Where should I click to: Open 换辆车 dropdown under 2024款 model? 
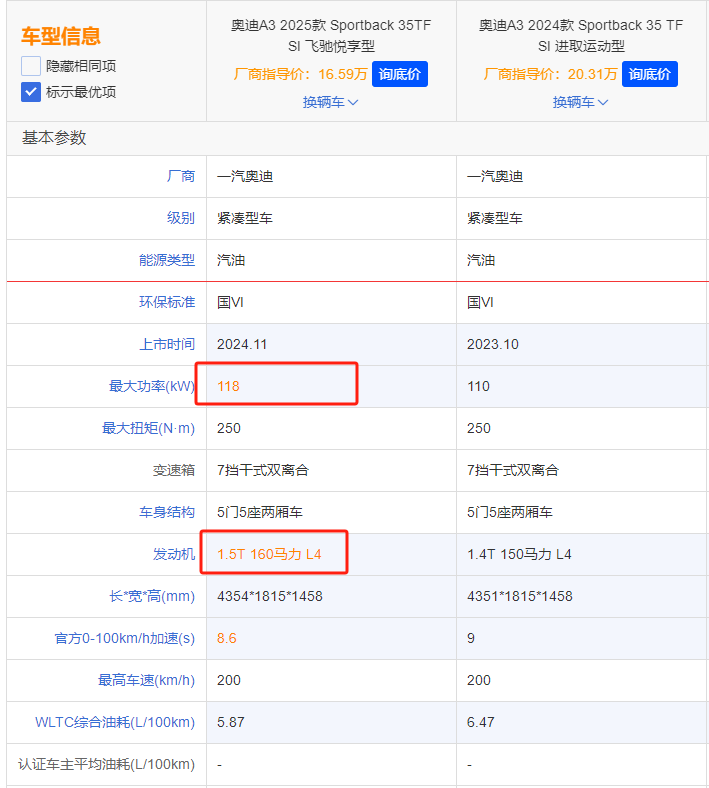[x=580, y=103]
